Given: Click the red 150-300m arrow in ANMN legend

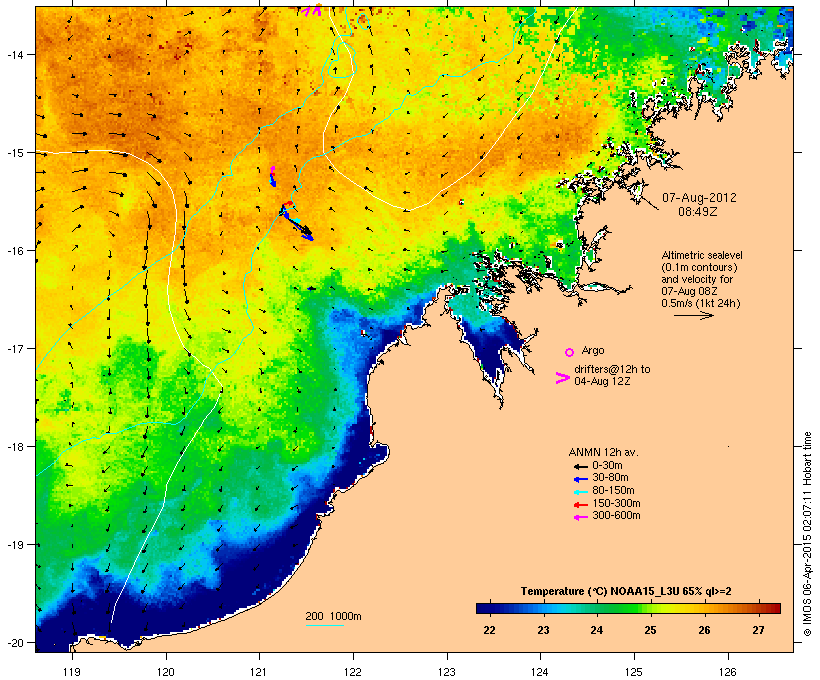Looking at the screenshot, I should [580, 505].
